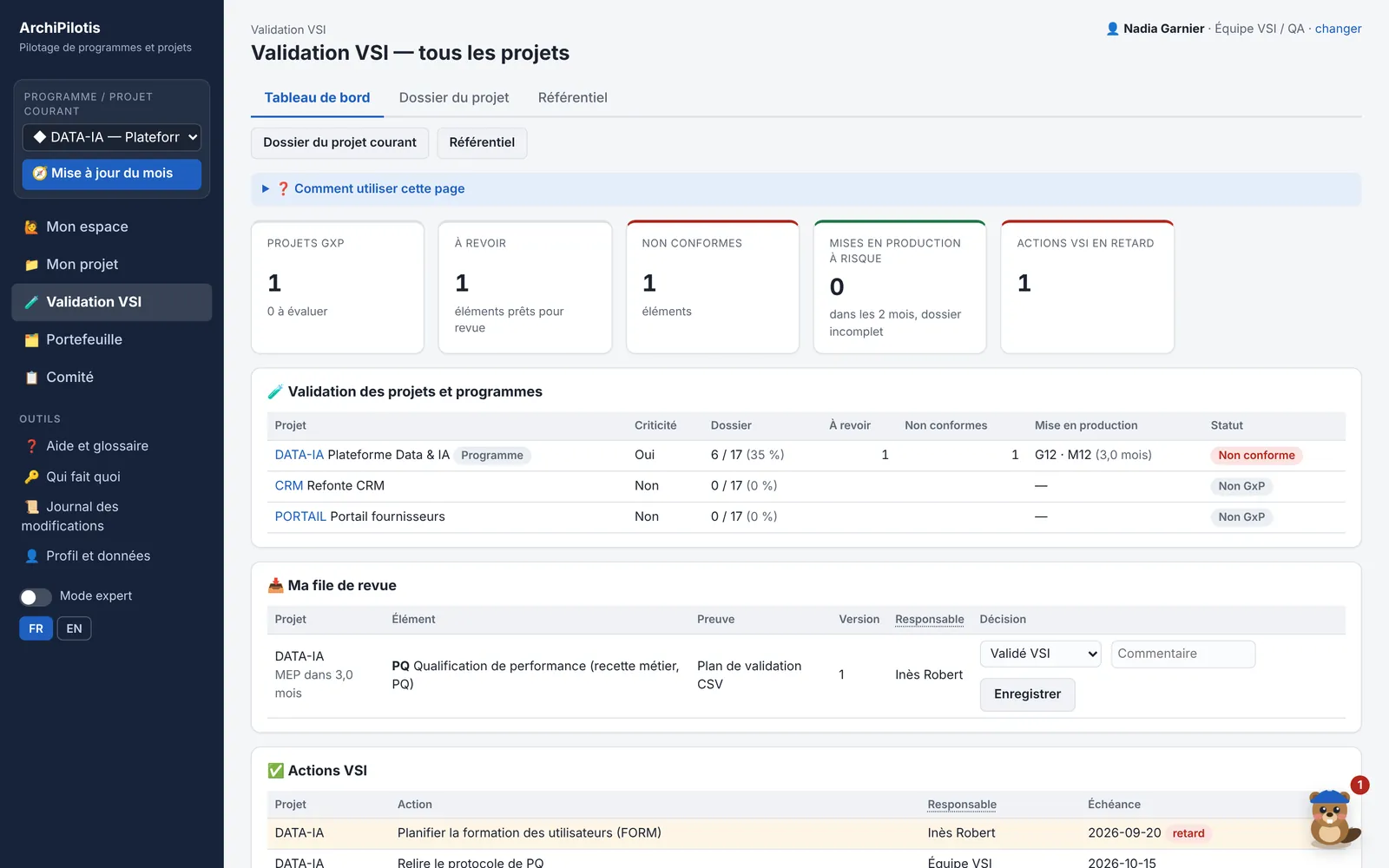Image resolution: width=1389 pixels, height=868 pixels.
Task: Switch to Référentiel tab
Action: 572,97
